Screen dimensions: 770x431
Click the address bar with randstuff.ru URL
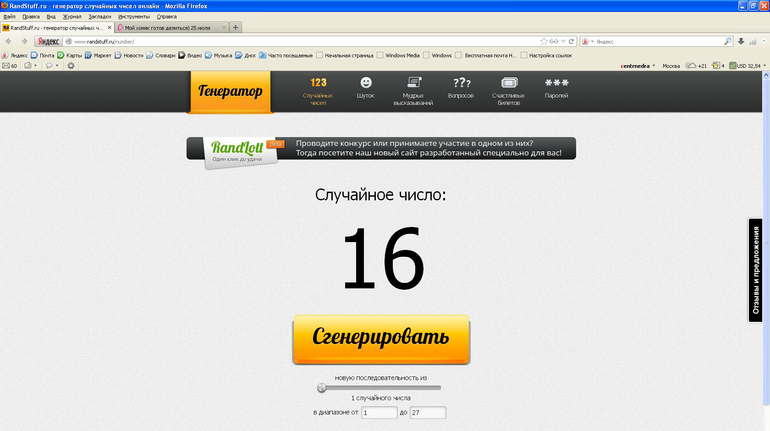tap(302, 42)
